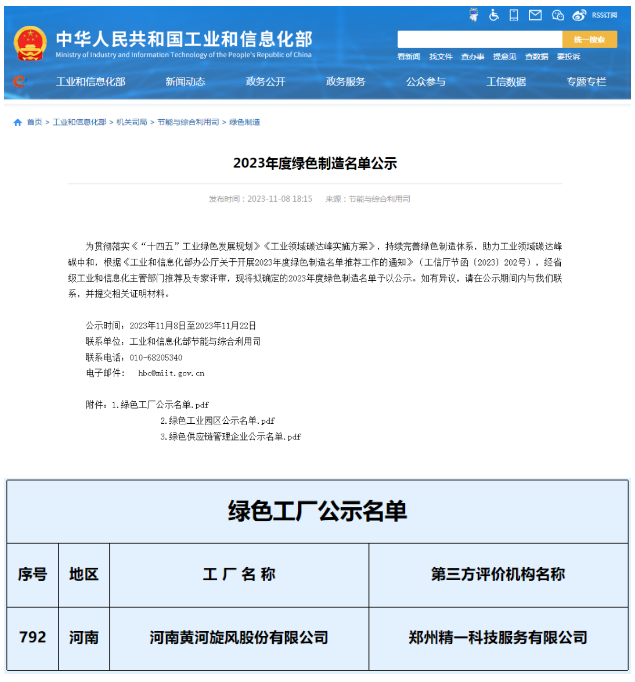Open the RSS订阅 link
This screenshot has width=635, height=682.
(605, 15)
